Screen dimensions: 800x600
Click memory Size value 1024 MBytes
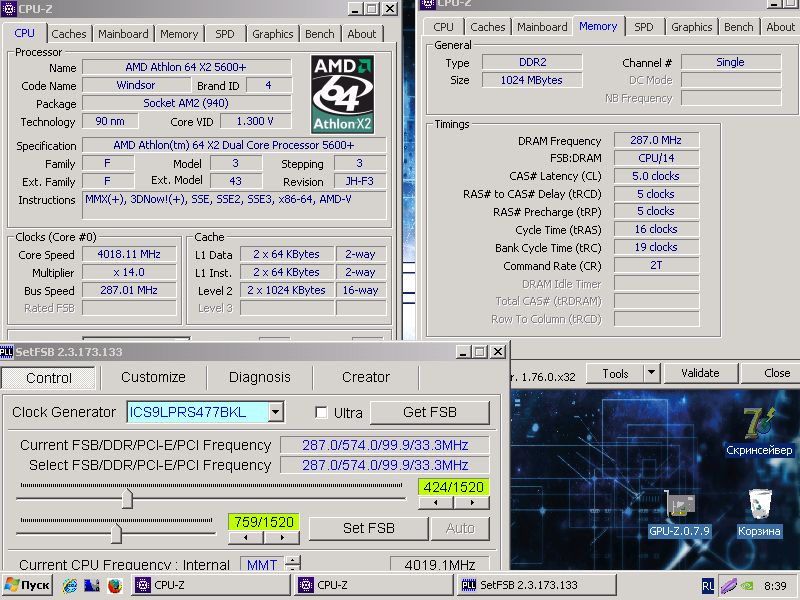[532, 80]
